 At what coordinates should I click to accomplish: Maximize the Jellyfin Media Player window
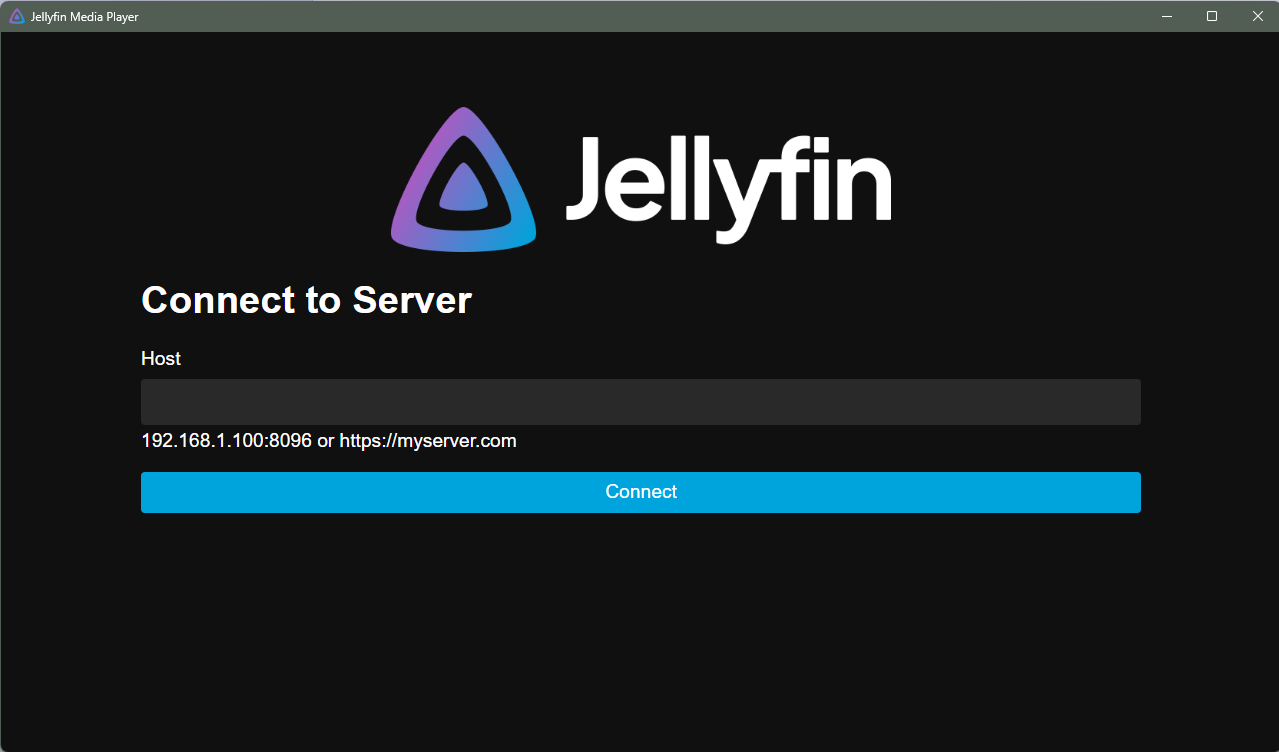tap(1212, 16)
